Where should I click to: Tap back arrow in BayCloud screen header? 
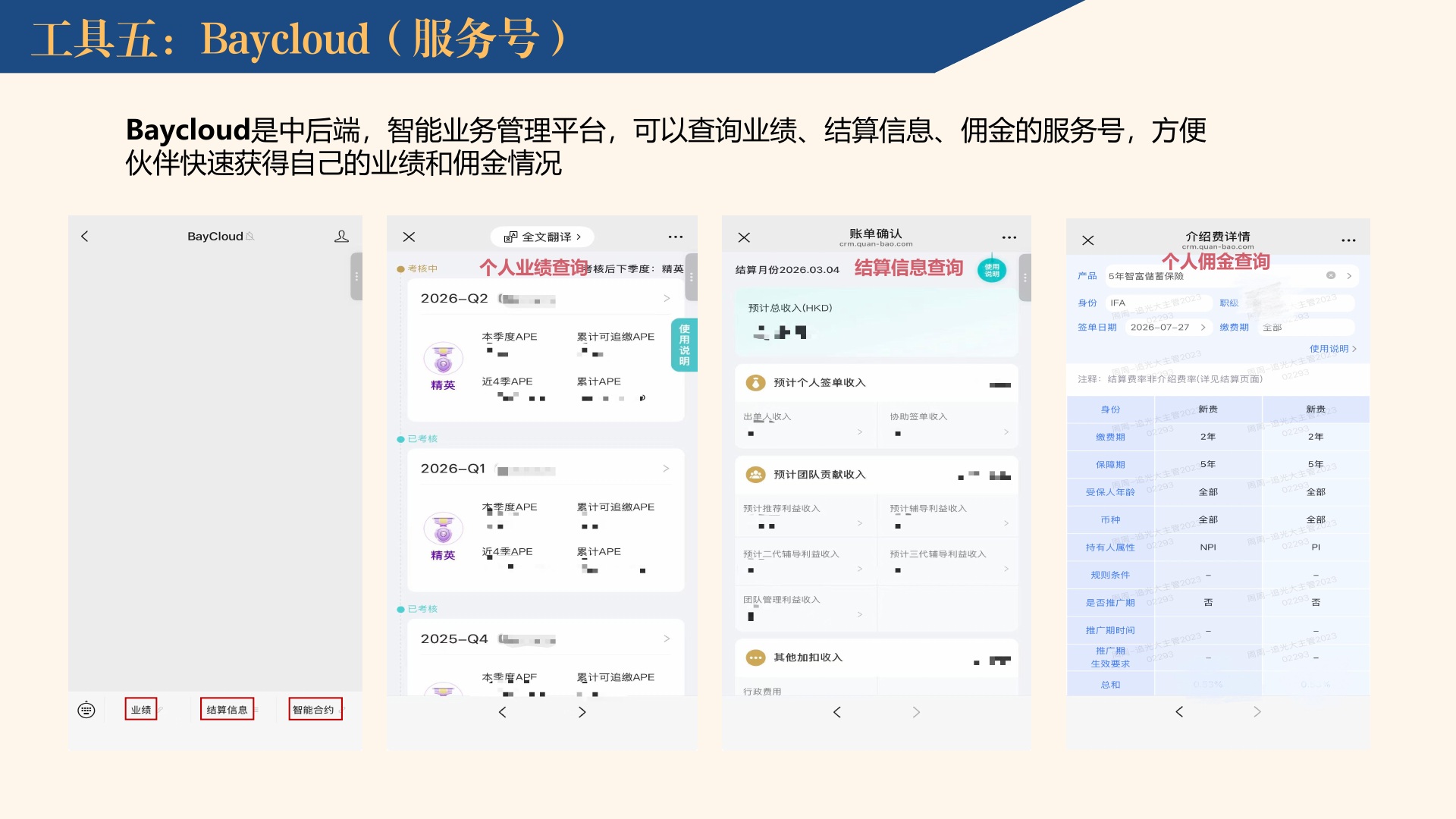[85, 237]
